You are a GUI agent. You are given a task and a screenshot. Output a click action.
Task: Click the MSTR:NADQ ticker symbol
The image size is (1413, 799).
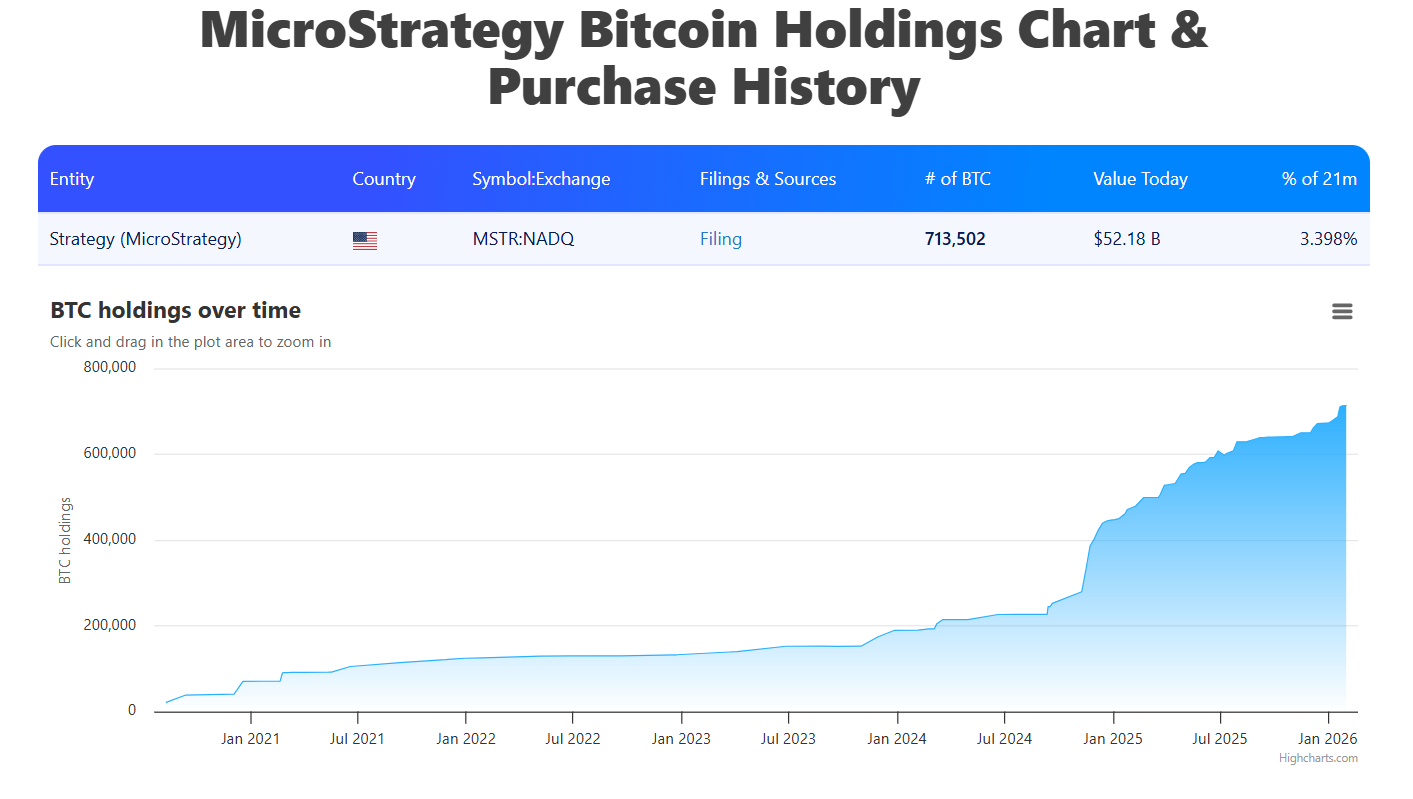[523, 239]
